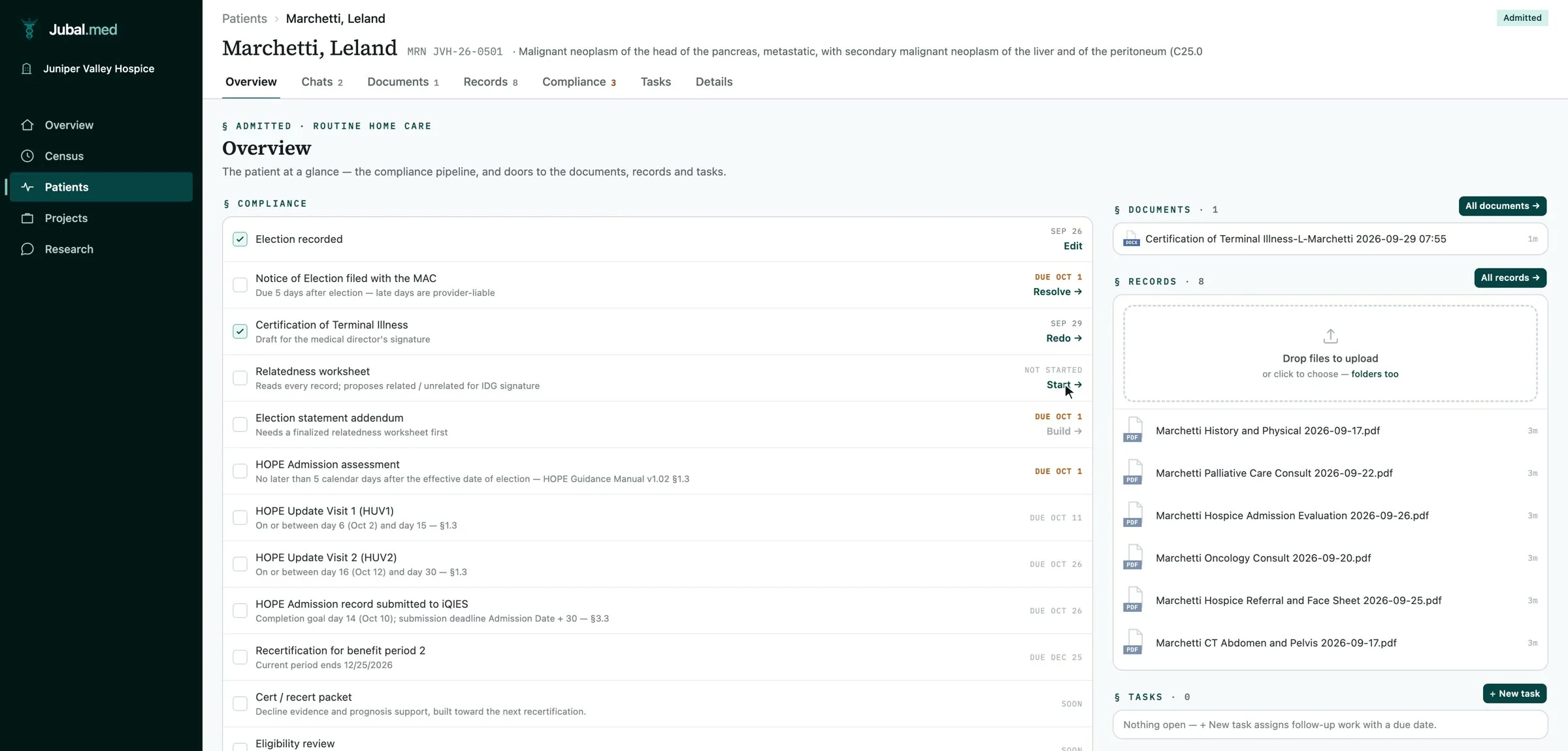The height and width of the screenshot is (751, 1568).
Task: Click the Jubal.med caduceus logo icon
Action: 29,29
